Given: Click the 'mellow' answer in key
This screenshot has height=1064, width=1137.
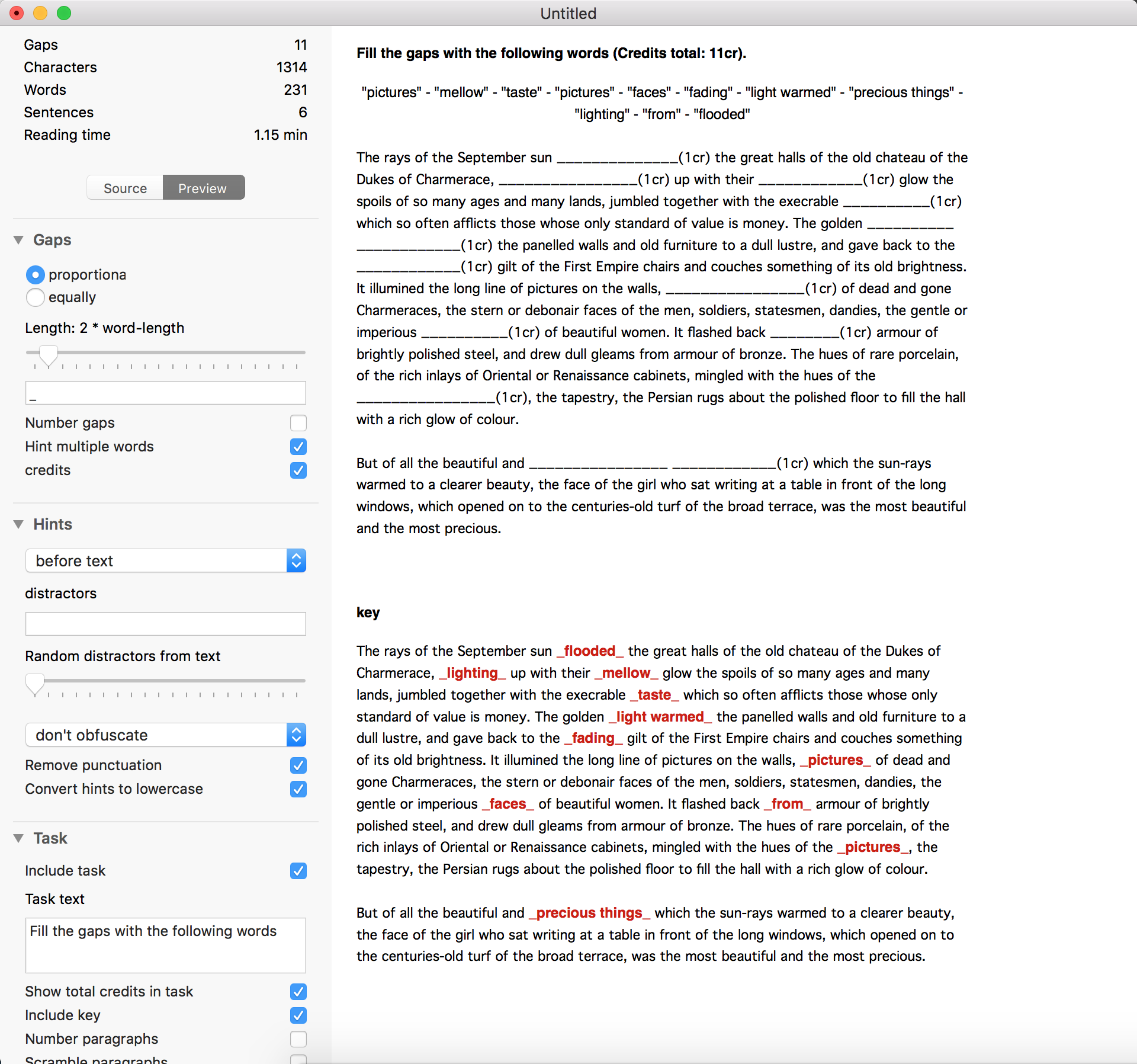Looking at the screenshot, I should (627, 673).
